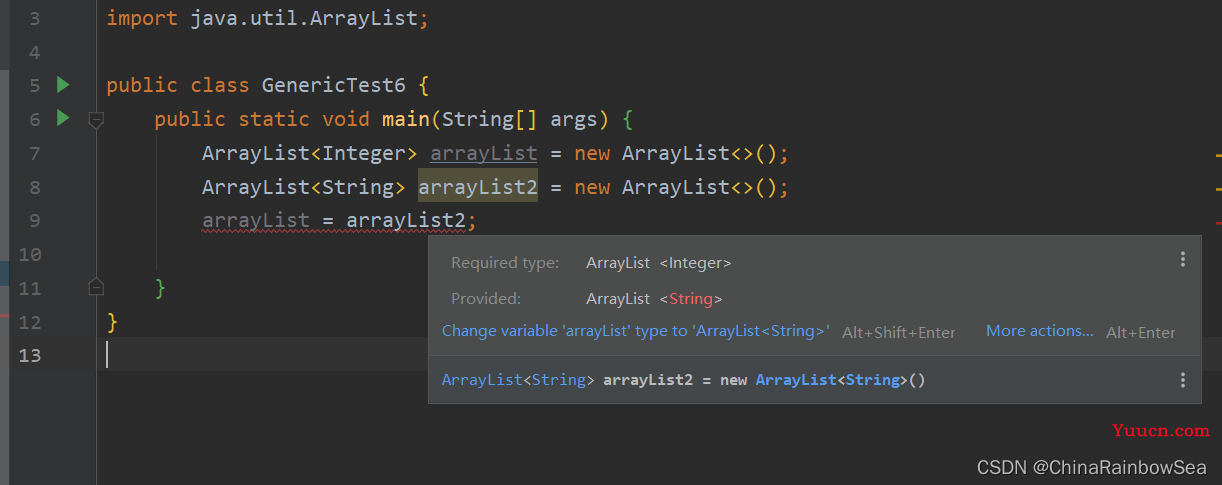The image size is (1222, 485).
Task: Open the error tooltip's three-dot options menu
Action: coord(1183,259)
